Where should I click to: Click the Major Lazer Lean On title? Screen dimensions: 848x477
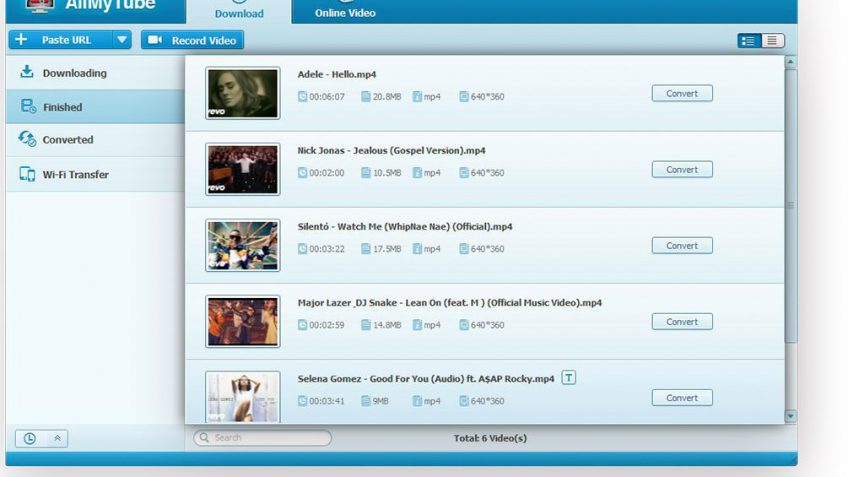click(449, 303)
